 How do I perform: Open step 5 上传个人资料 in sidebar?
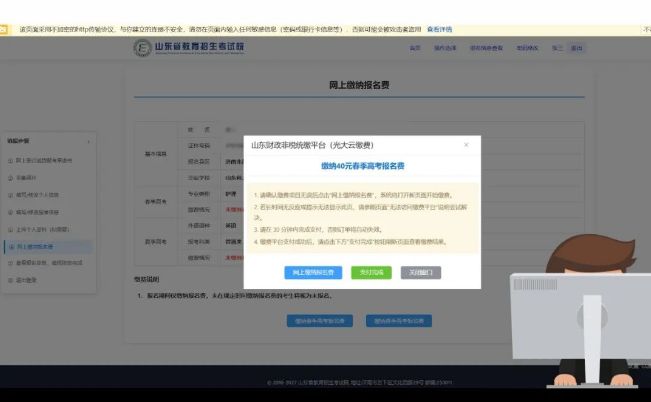(x=39, y=229)
